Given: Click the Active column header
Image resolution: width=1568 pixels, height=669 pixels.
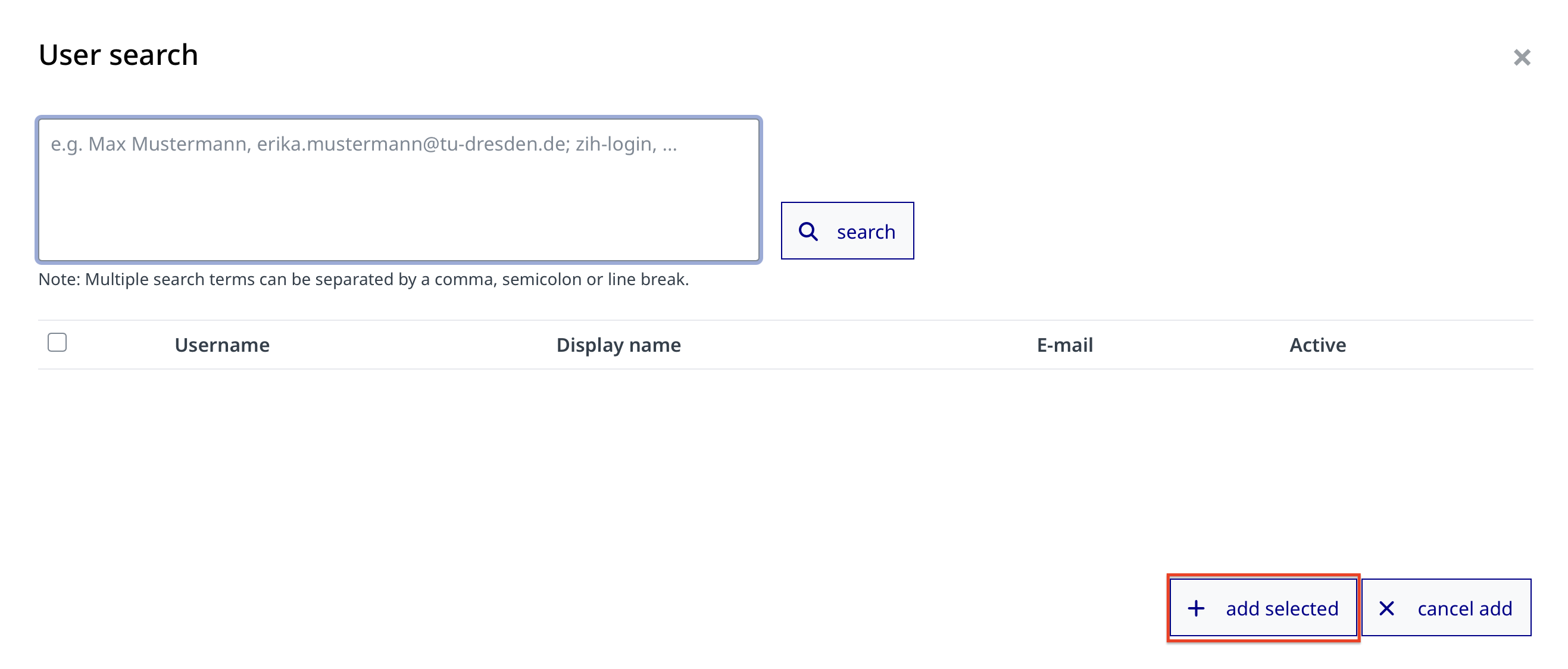Looking at the screenshot, I should pos(1317,345).
